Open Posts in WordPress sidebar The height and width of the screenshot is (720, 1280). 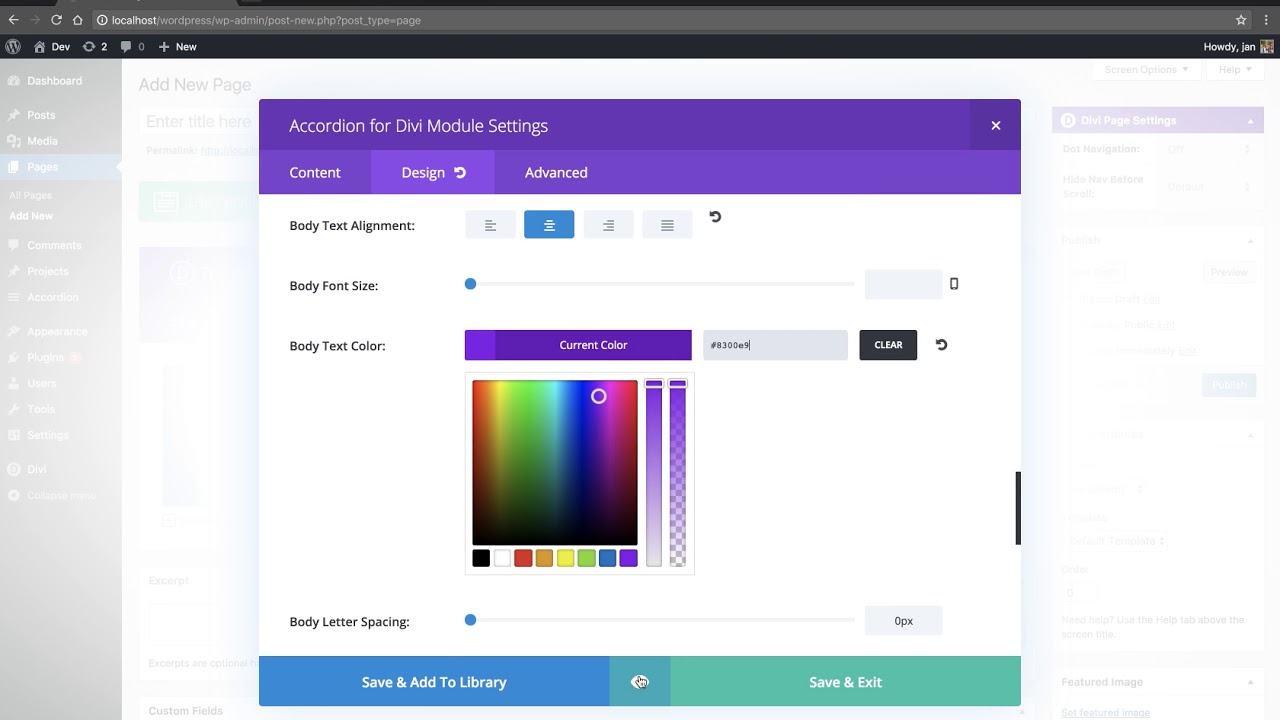41,115
